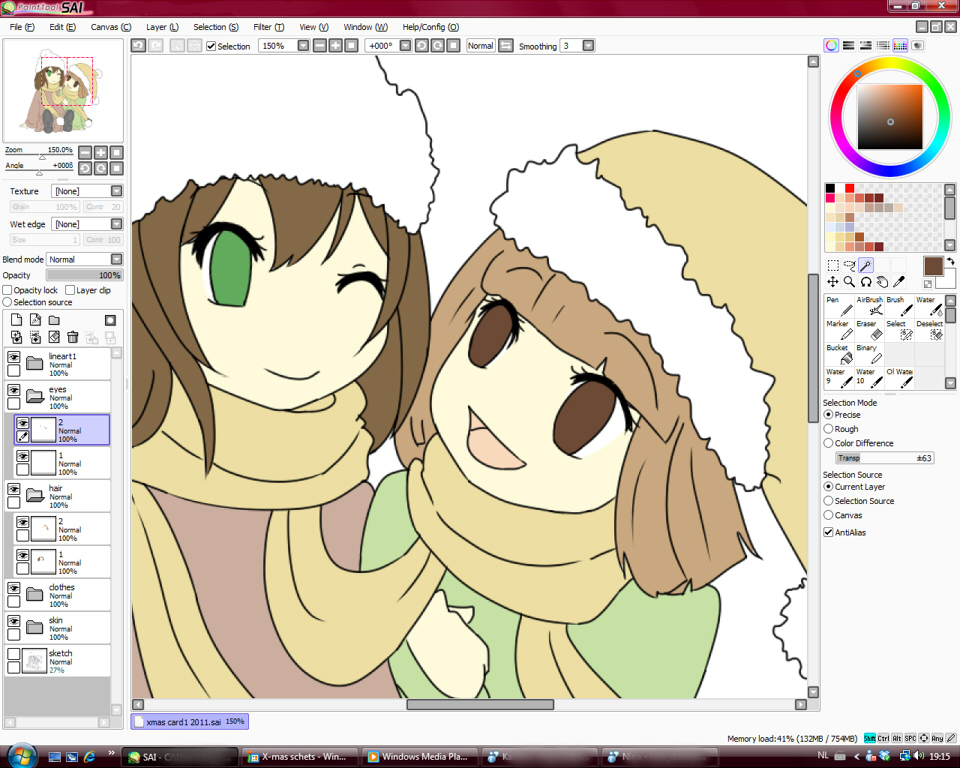Click the brown foreground color swatch

point(933,265)
